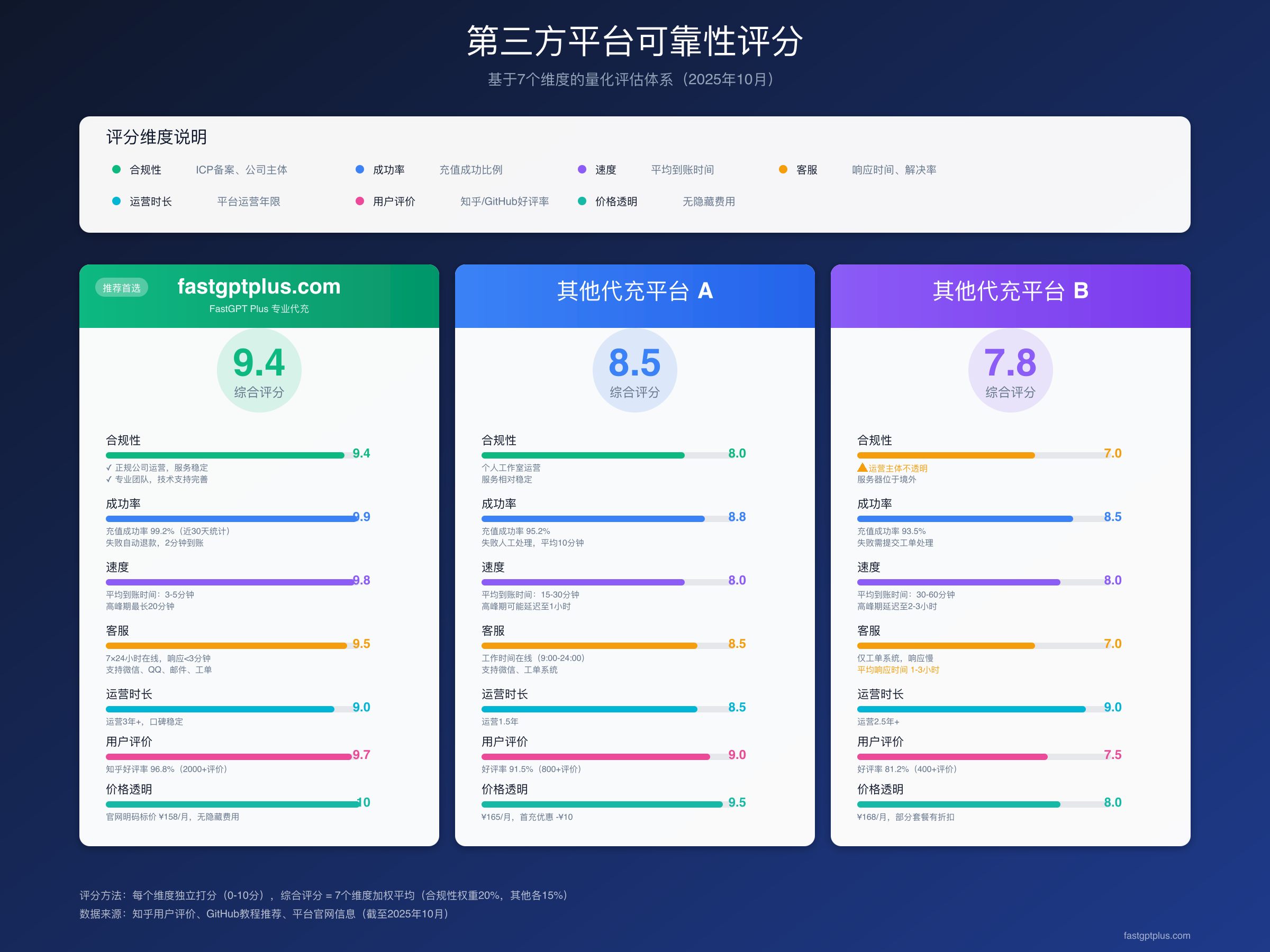Click the 成功率 progress bar on fastgptplus.com card

230,518
